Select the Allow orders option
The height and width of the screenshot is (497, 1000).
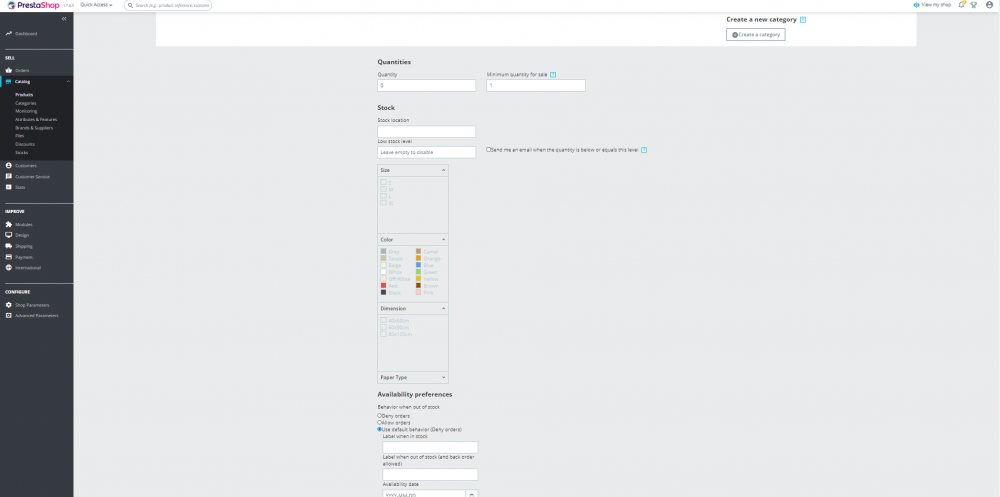point(379,422)
